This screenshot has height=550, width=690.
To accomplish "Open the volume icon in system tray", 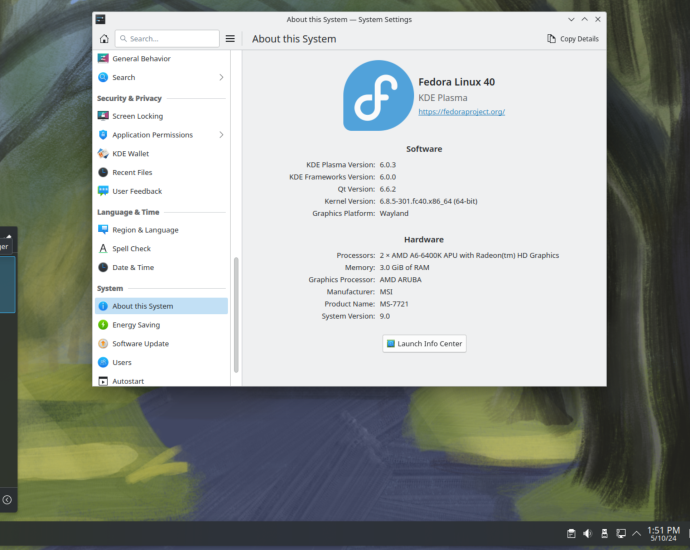I will coord(587,534).
